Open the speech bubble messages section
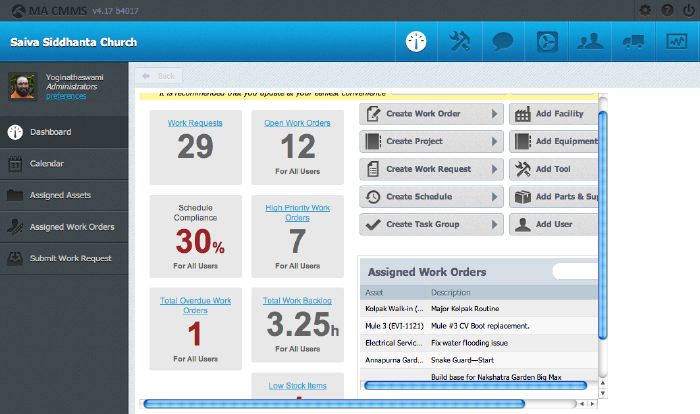This screenshot has height=414, width=700. pyautogui.click(x=503, y=42)
